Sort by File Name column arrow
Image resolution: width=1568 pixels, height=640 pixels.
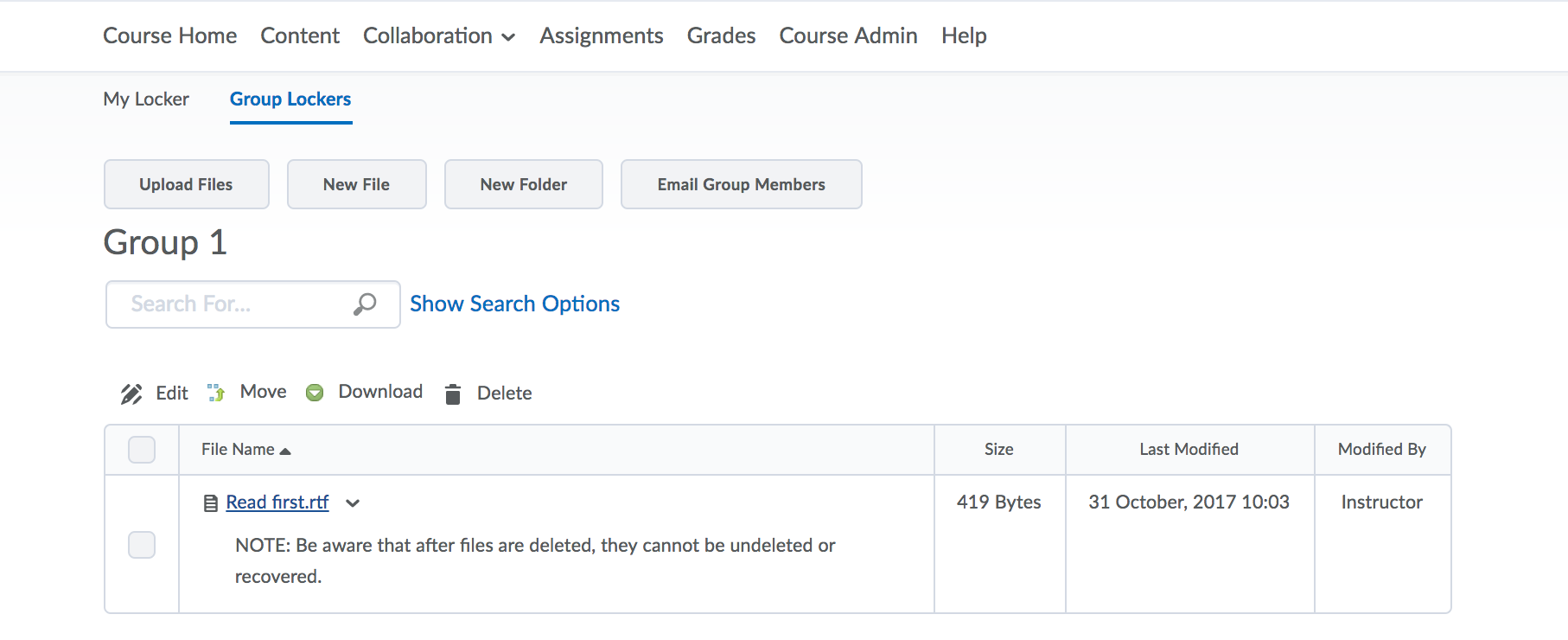(285, 451)
